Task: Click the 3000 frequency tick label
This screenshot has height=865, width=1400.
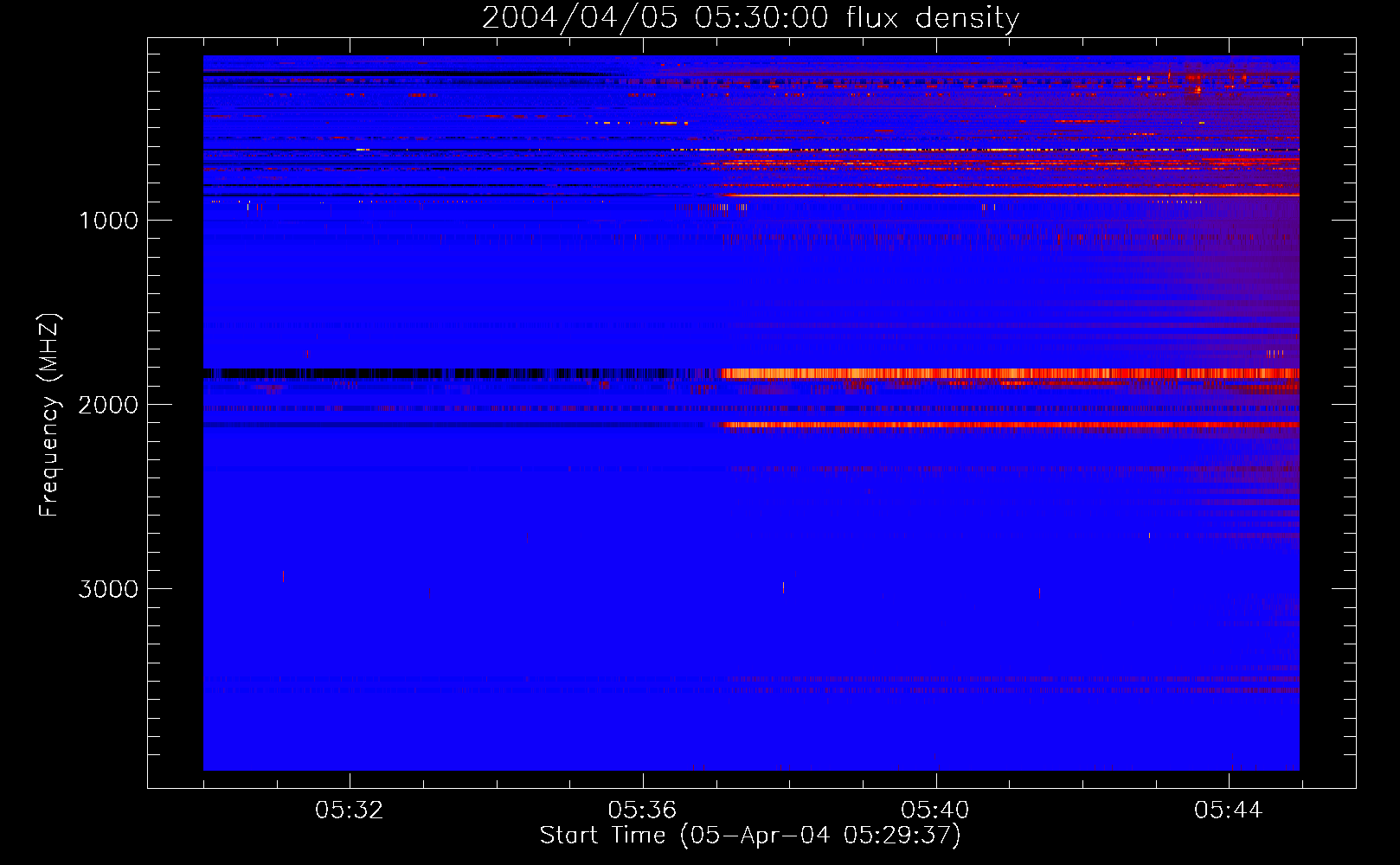Action: click(x=108, y=589)
